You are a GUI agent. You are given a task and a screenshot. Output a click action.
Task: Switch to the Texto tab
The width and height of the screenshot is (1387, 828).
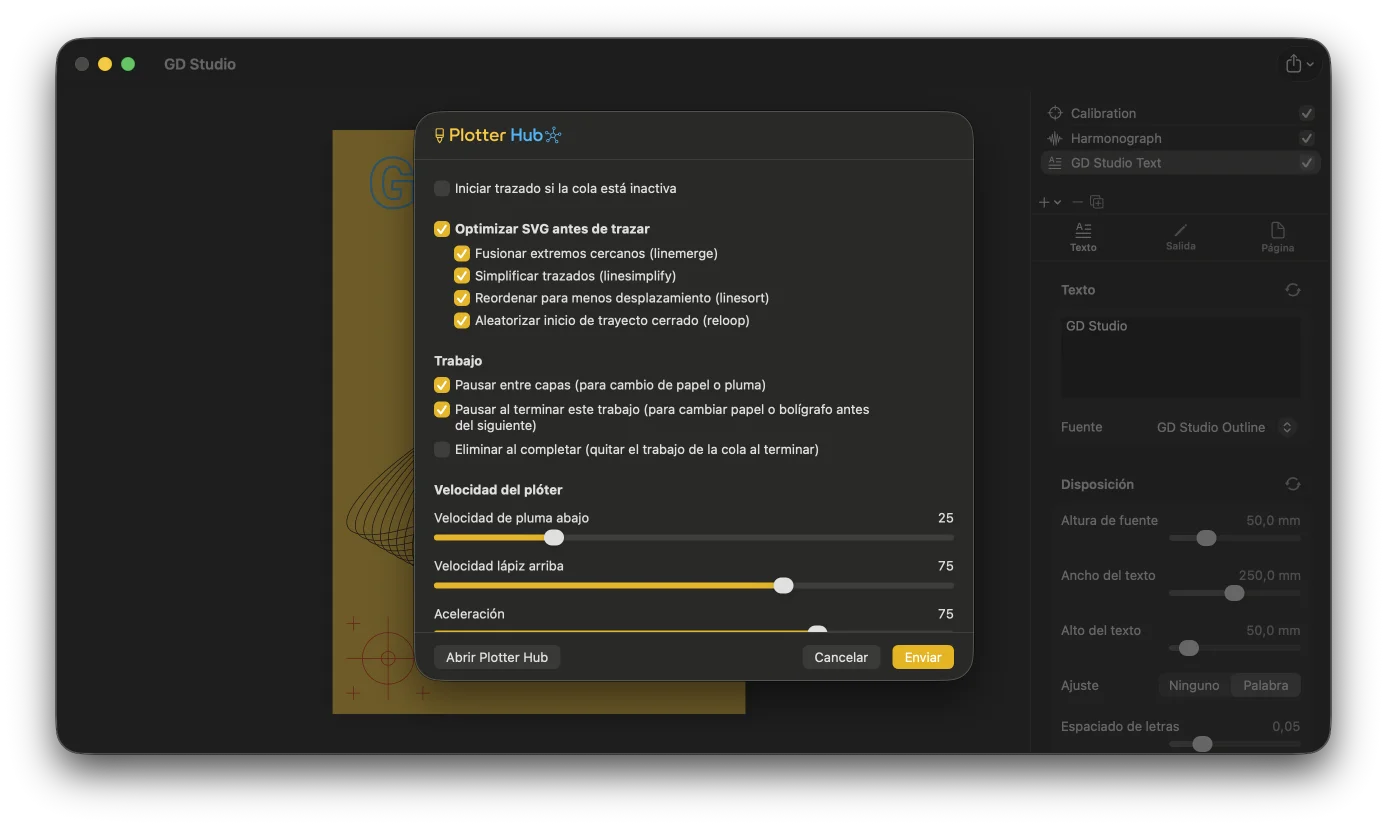[x=1083, y=237]
